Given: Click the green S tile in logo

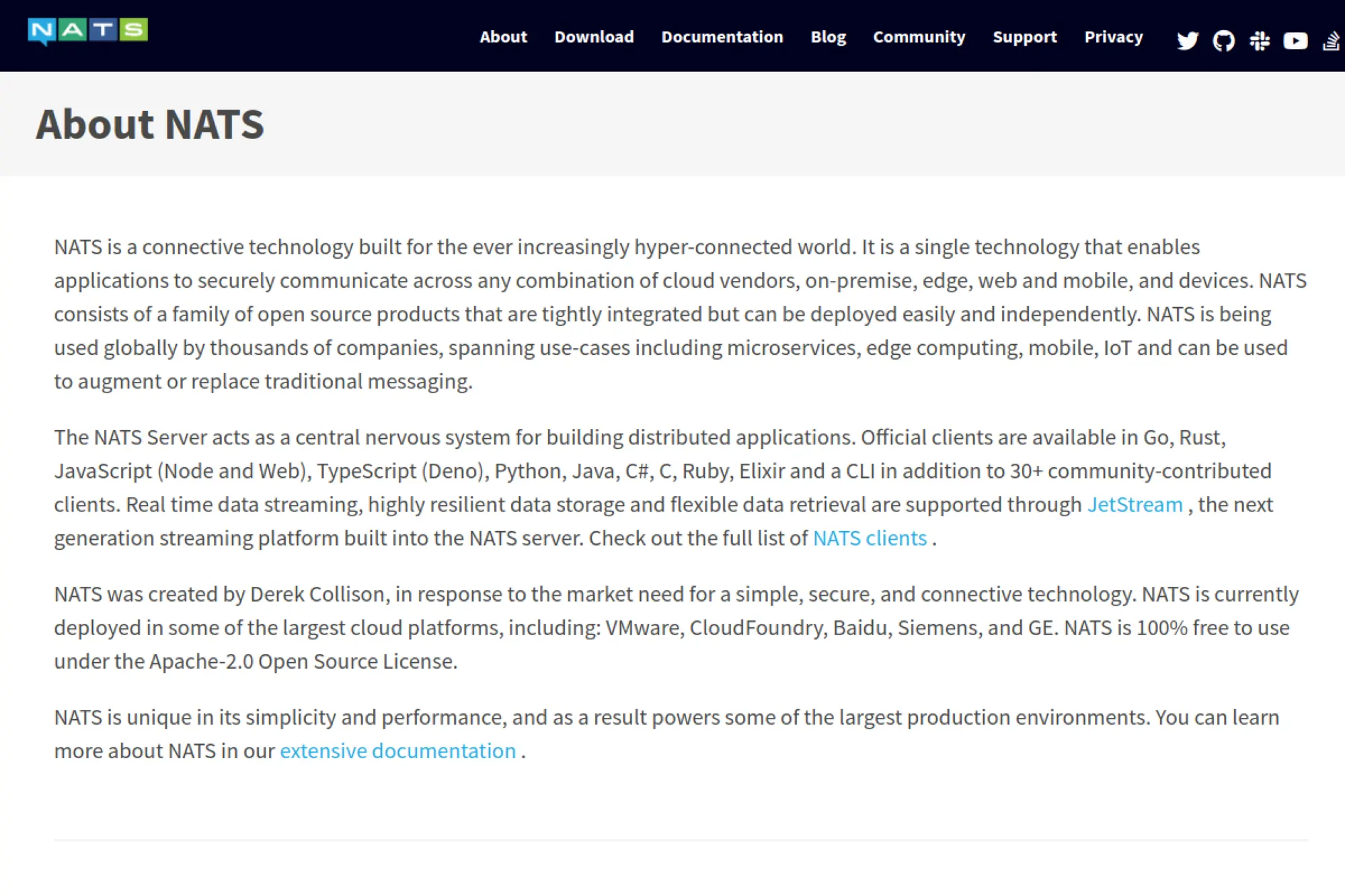Looking at the screenshot, I should 134,30.
